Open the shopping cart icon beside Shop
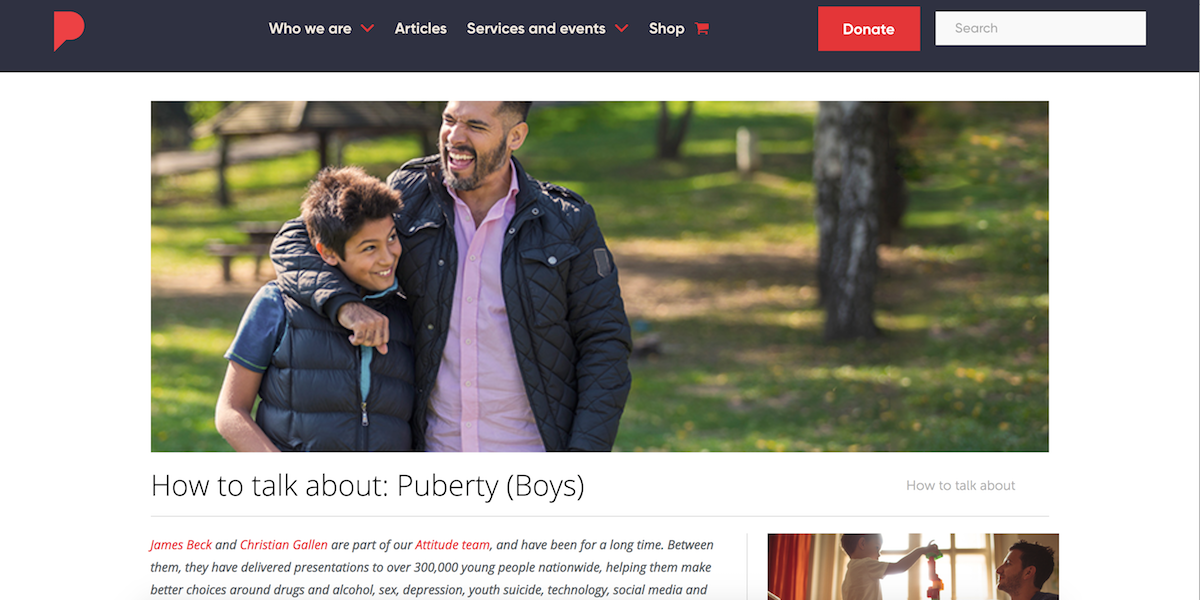Viewport: 1200px width, 600px height. tap(702, 28)
